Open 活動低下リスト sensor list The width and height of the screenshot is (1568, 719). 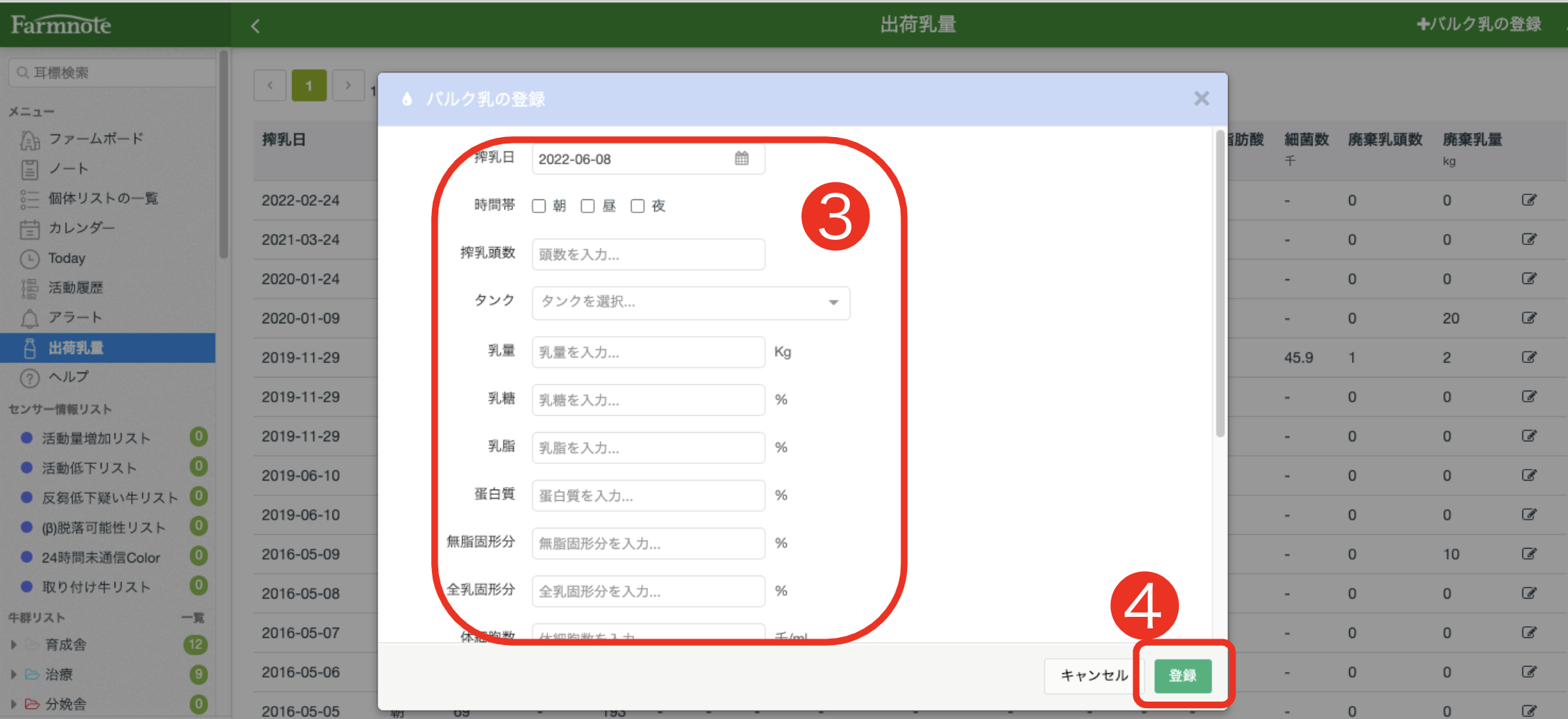(x=89, y=467)
